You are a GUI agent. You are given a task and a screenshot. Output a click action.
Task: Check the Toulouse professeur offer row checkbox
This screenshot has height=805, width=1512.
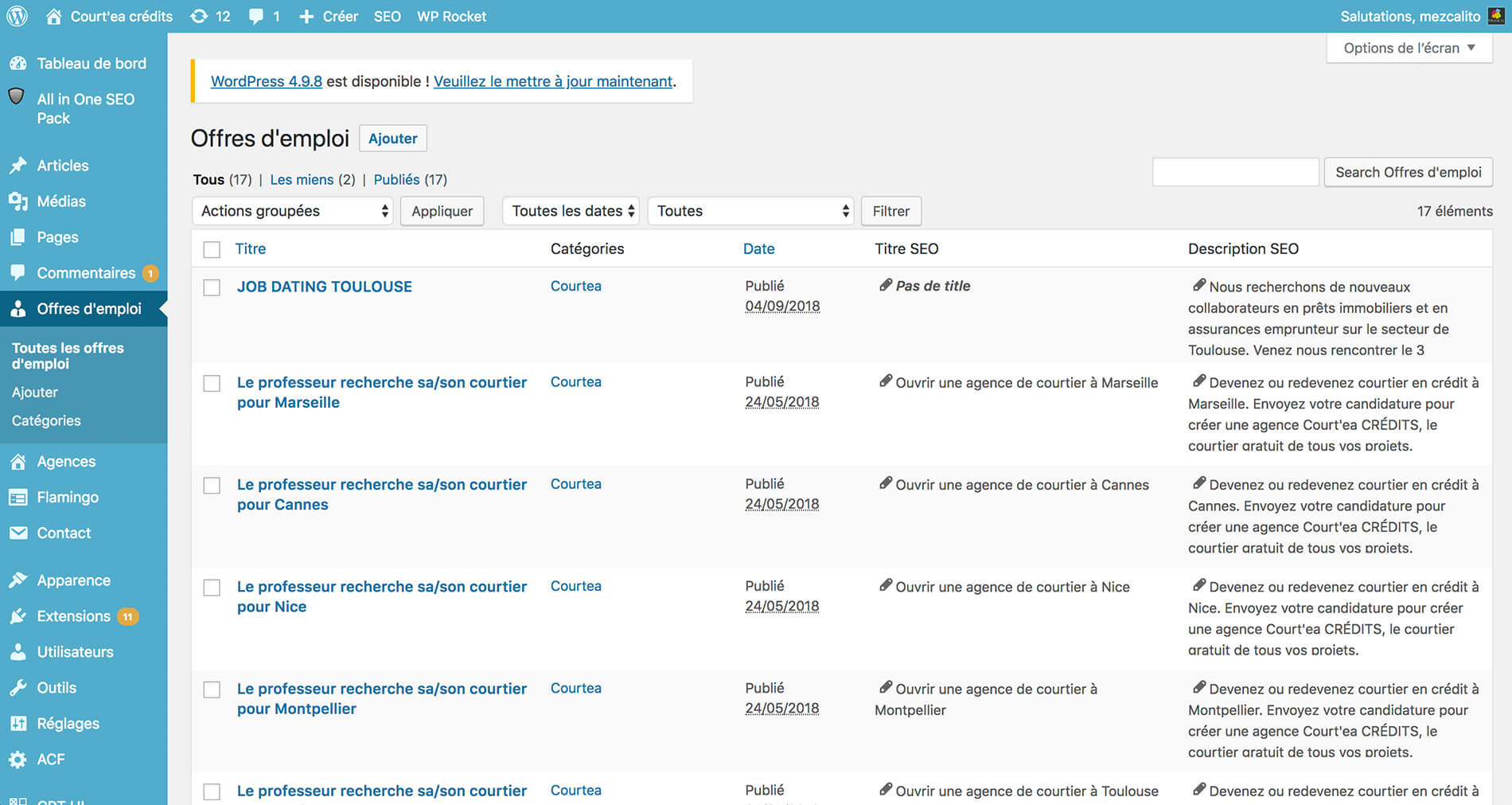212,791
